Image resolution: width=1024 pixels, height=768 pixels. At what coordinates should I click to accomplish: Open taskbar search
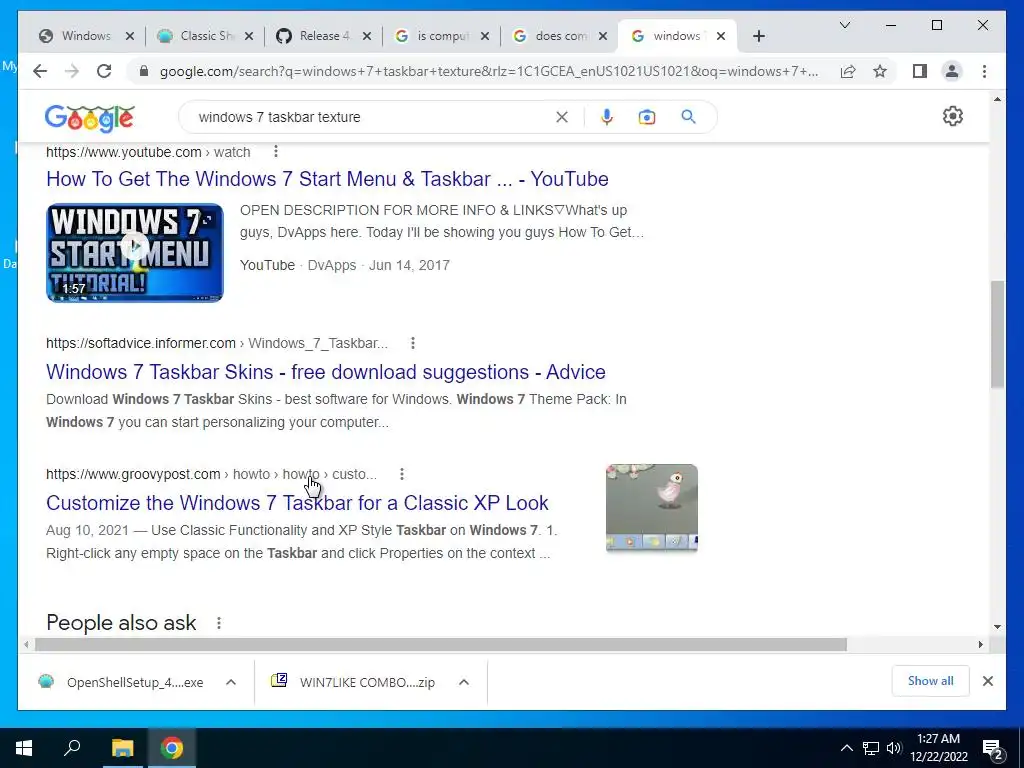pyautogui.click(x=72, y=748)
